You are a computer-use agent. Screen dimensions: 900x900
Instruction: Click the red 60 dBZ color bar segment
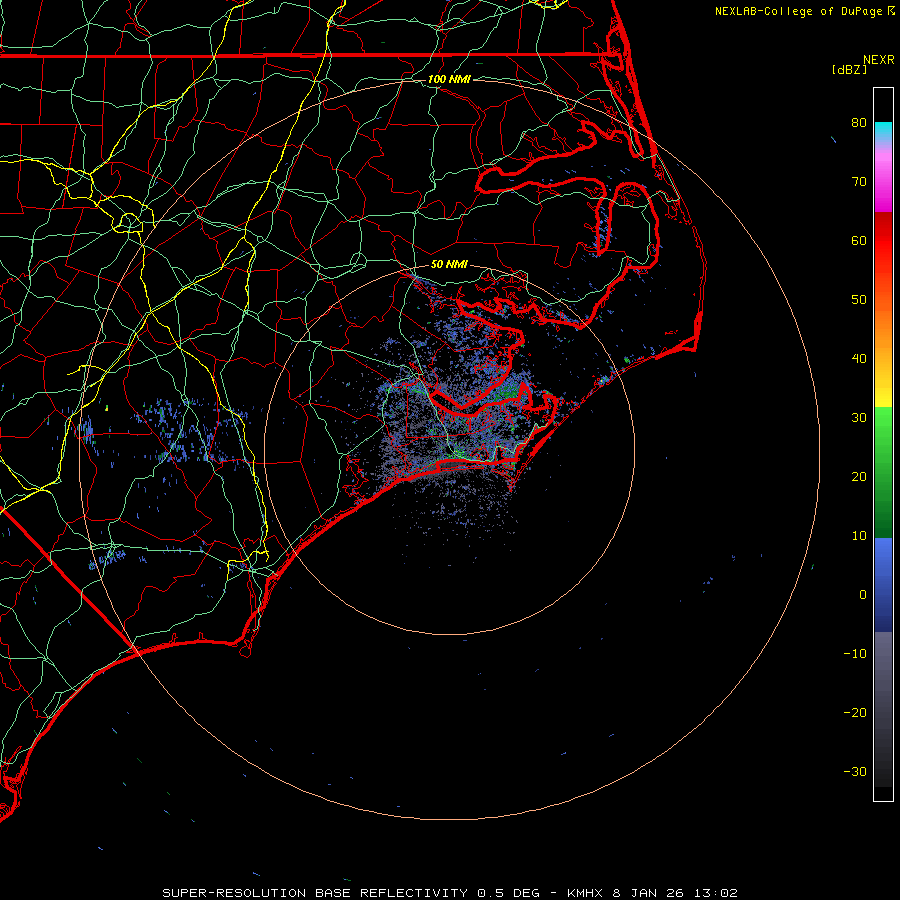[883, 240]
